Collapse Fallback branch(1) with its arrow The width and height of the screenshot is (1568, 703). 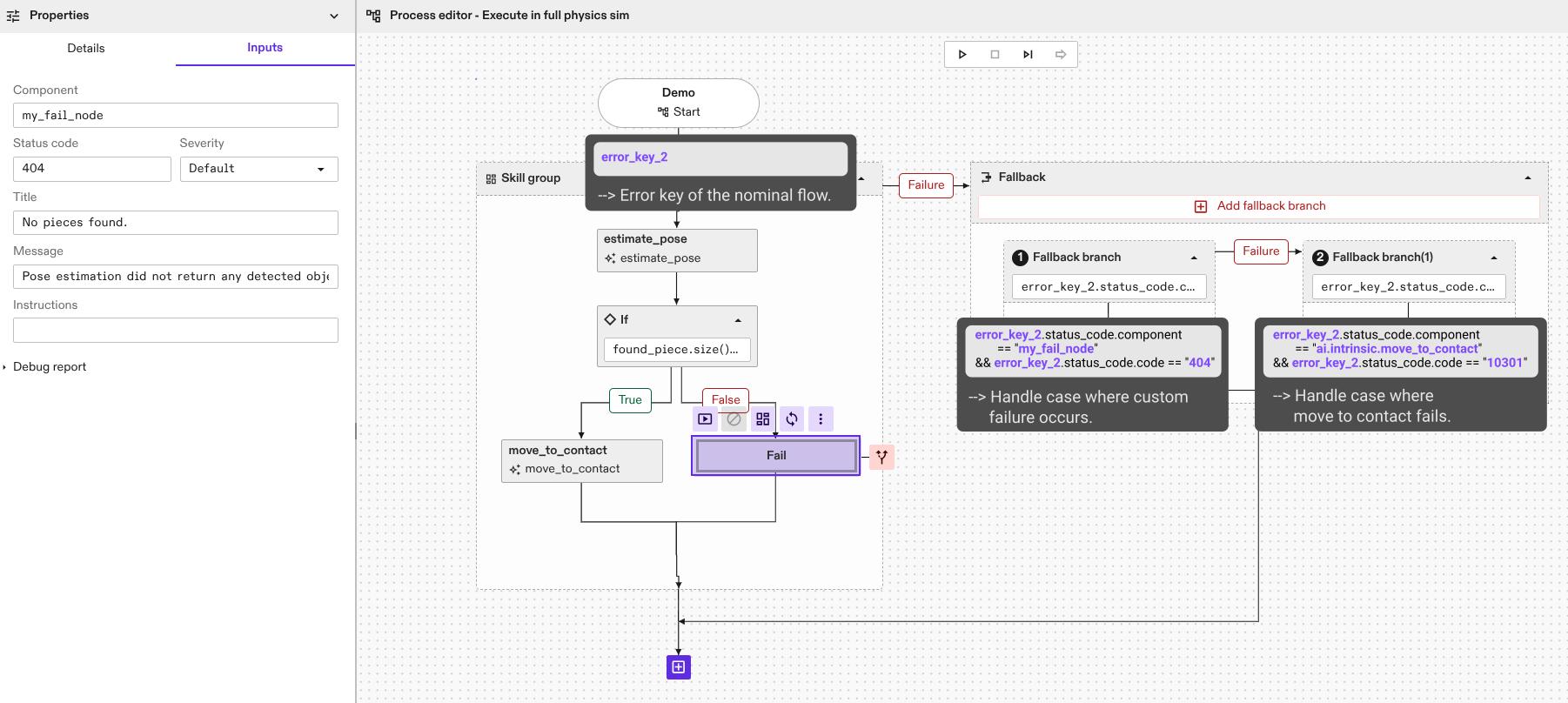(x=1493, y=258)
